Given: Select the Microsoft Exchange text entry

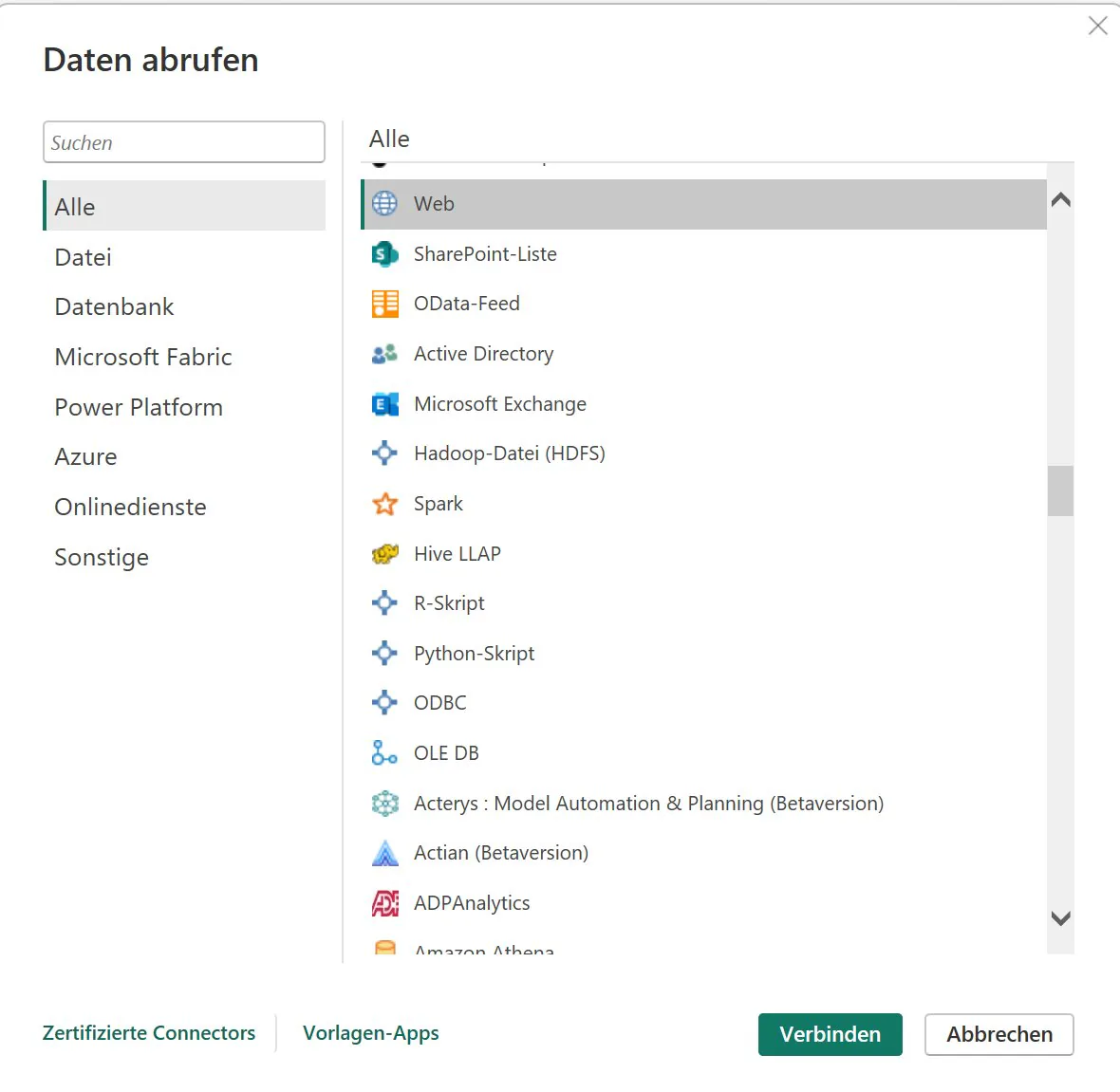Looking at the screenshot, I should point(500,404).
